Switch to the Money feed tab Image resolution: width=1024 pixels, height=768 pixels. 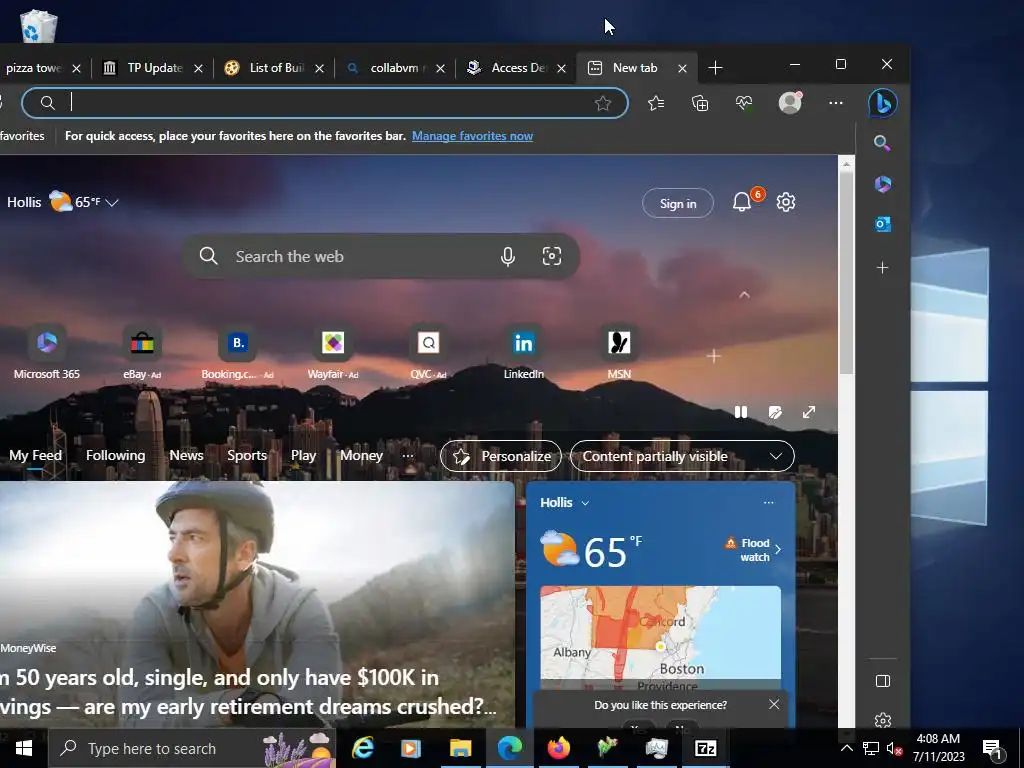pyautogui.click(x=361, y=456)
